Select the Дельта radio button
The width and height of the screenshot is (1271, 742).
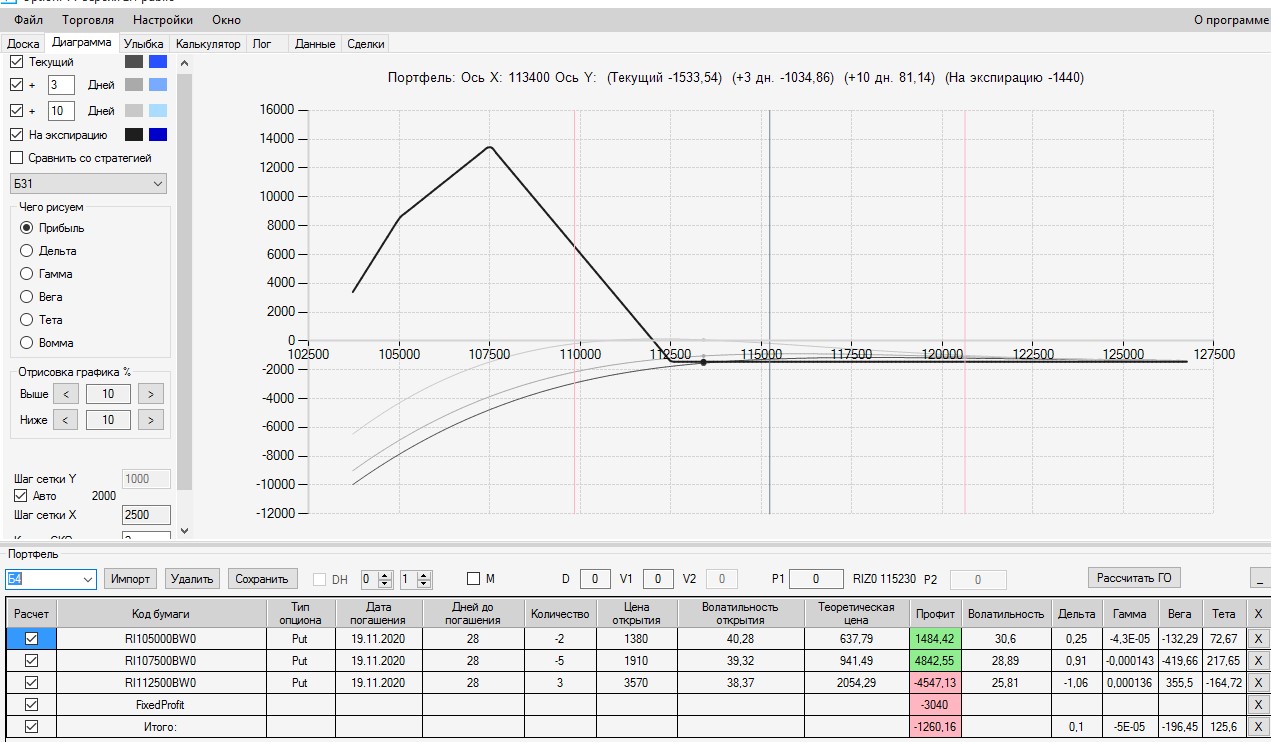coord(27,251)
